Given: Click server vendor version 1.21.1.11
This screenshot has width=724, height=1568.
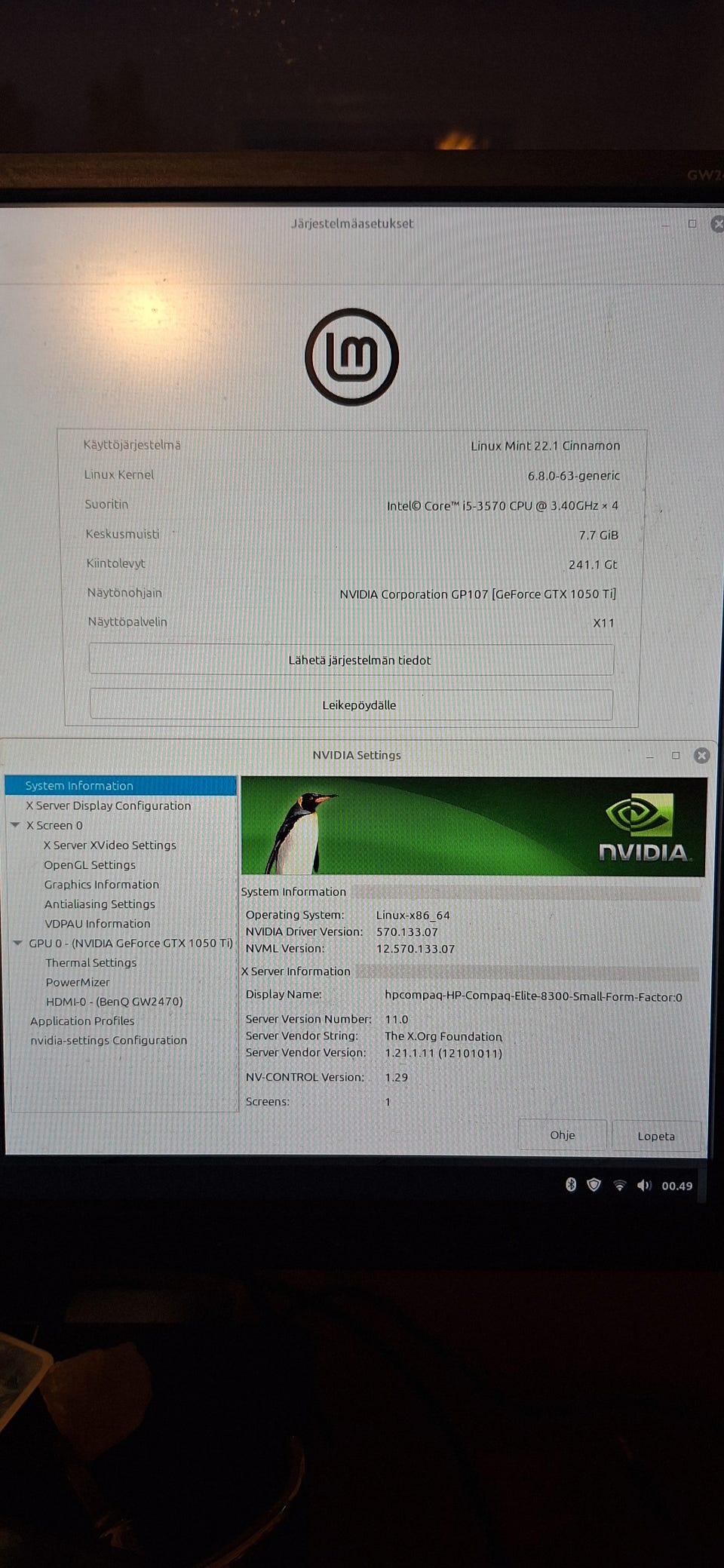Looking at the screenshot, I should pos(443,1053).
